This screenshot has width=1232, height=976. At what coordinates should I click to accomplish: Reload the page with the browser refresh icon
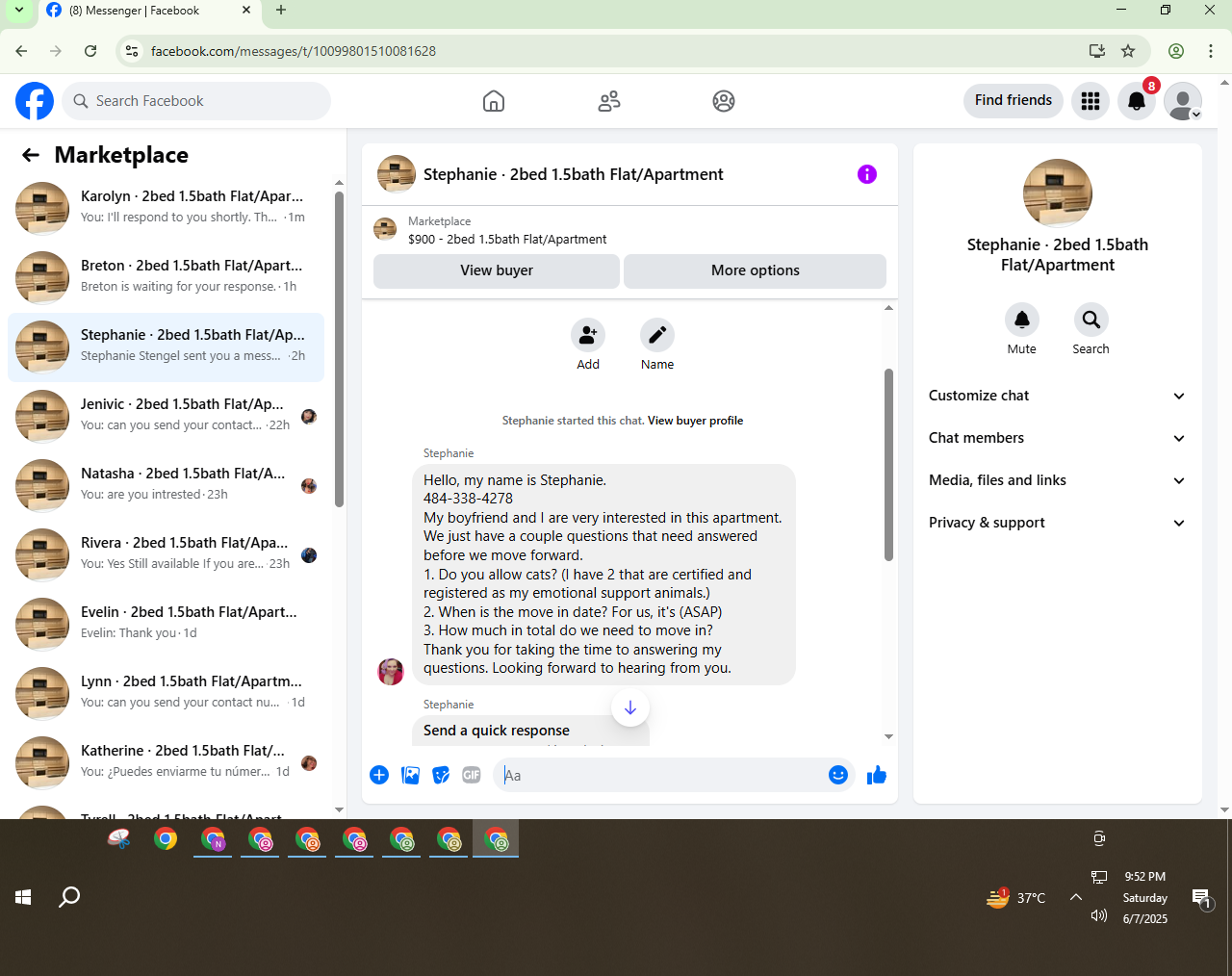tap(90, 51)
